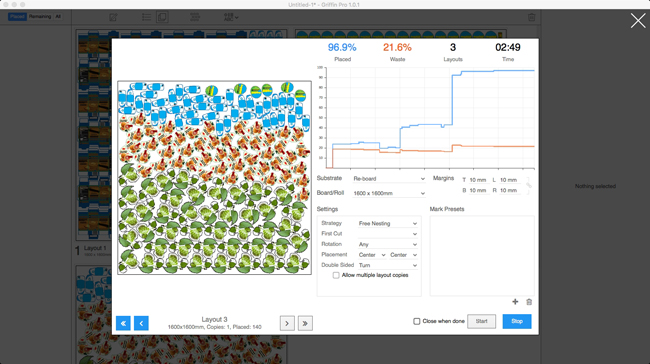
Task: Edit the top margin field
Action: coord(478,180)
